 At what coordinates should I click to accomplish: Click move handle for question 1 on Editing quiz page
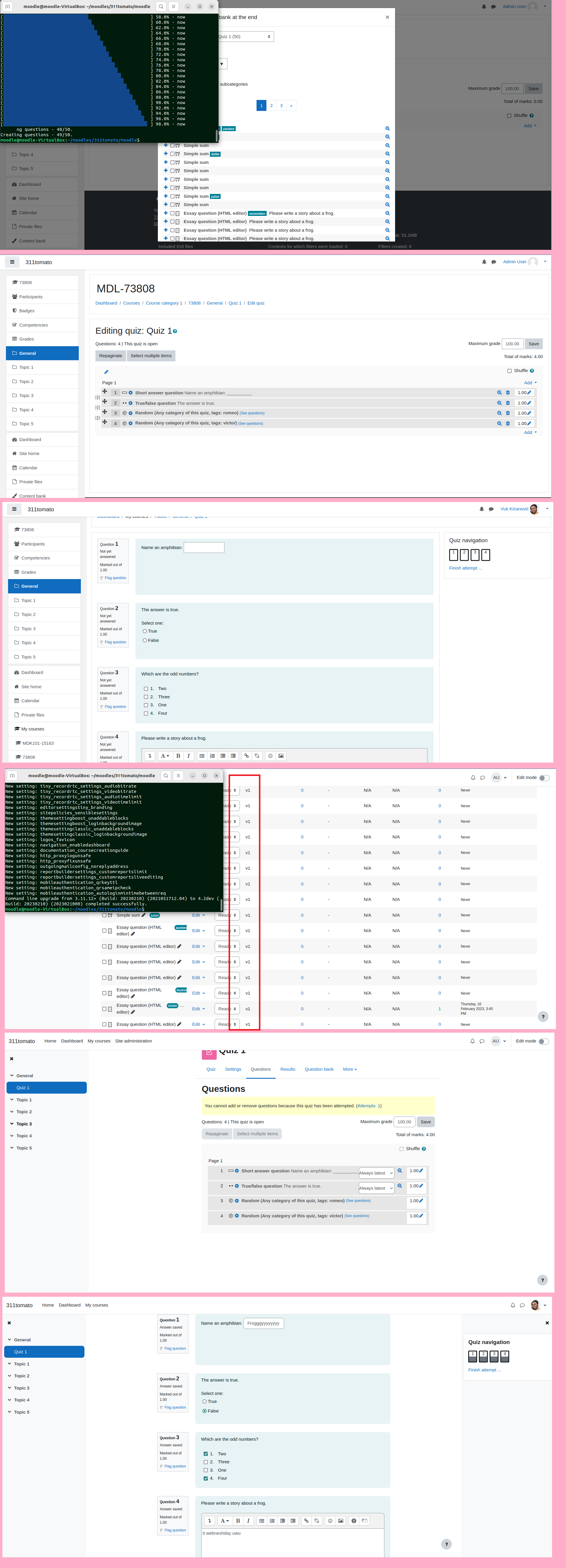pyautogui.click(x=105, y=391)
